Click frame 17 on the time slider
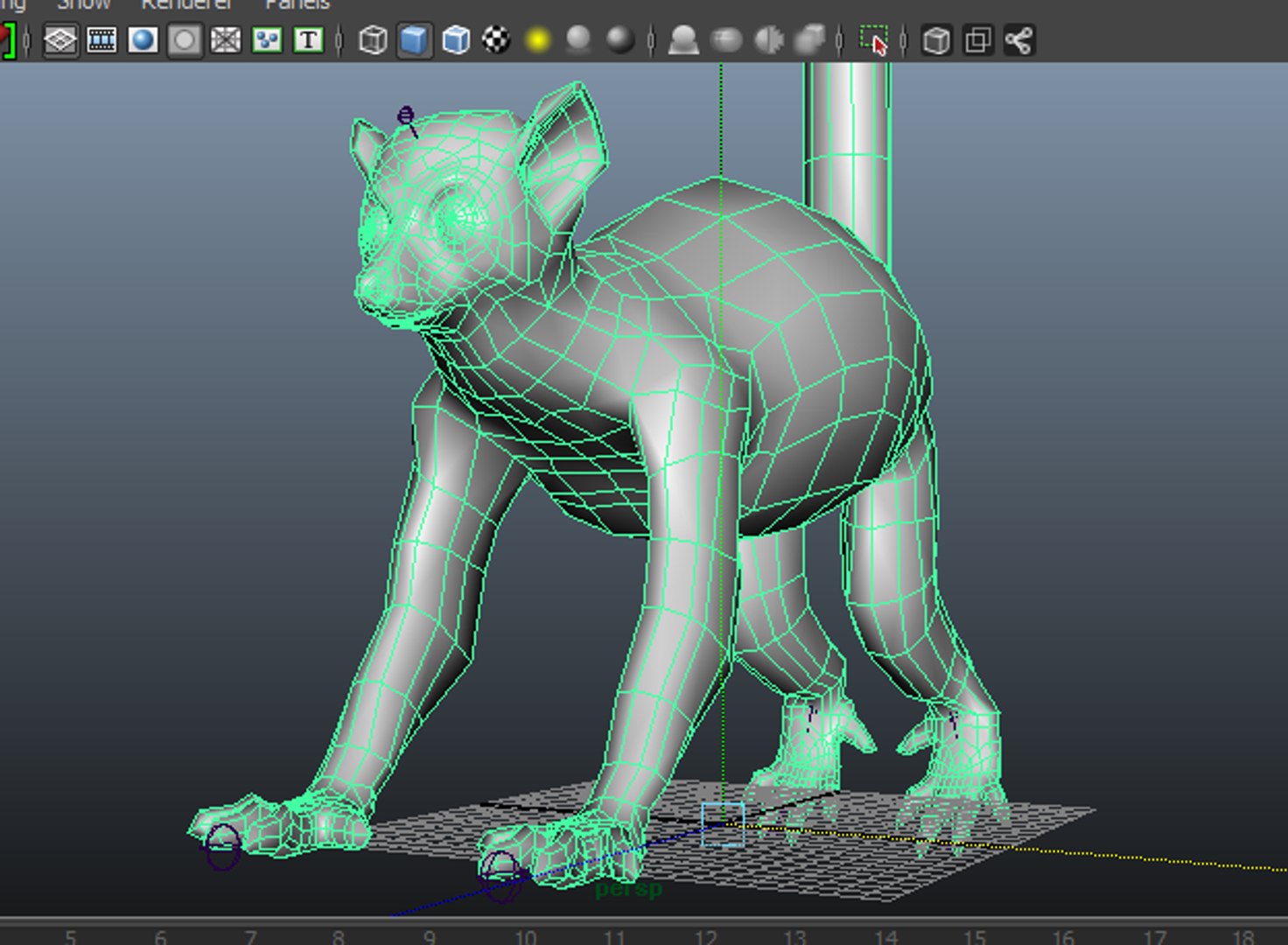 pyautogui.click(x=1154, y=937)
